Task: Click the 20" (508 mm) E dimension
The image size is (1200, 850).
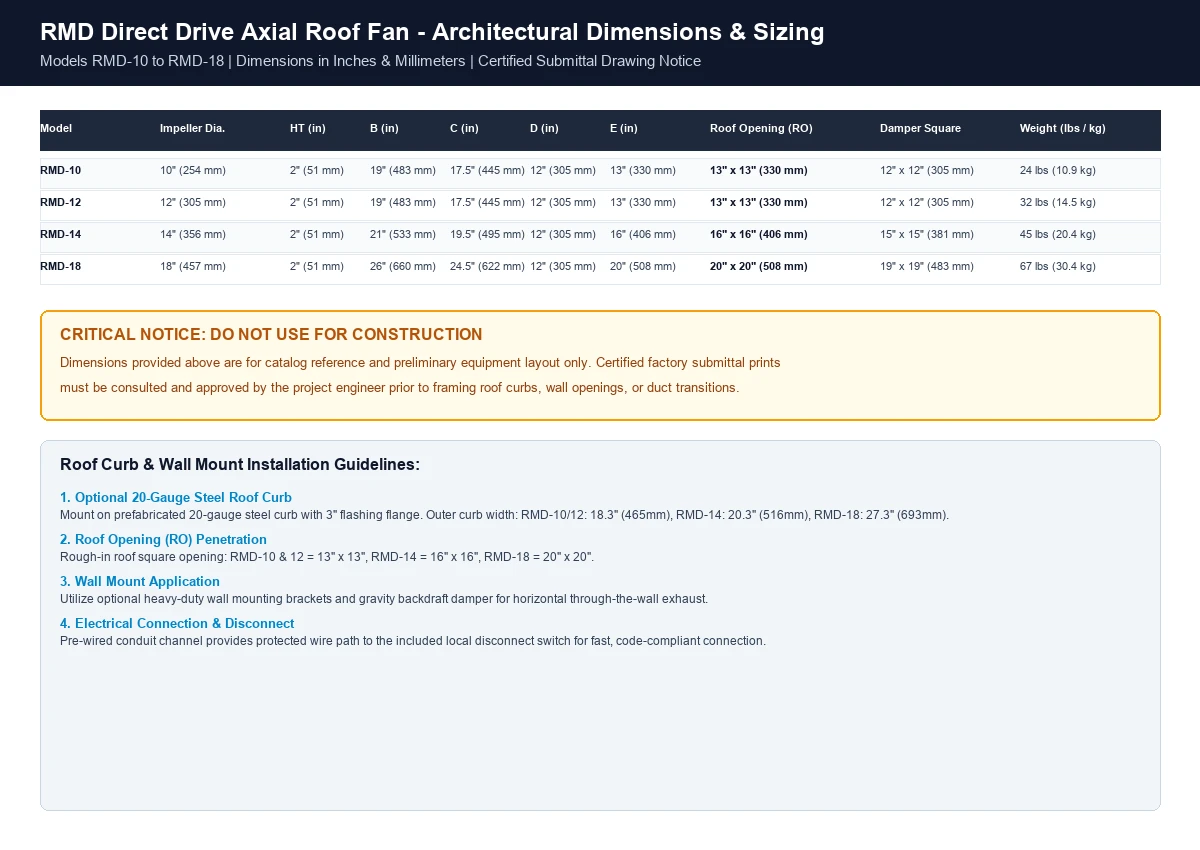Action: tap(643, 267)
